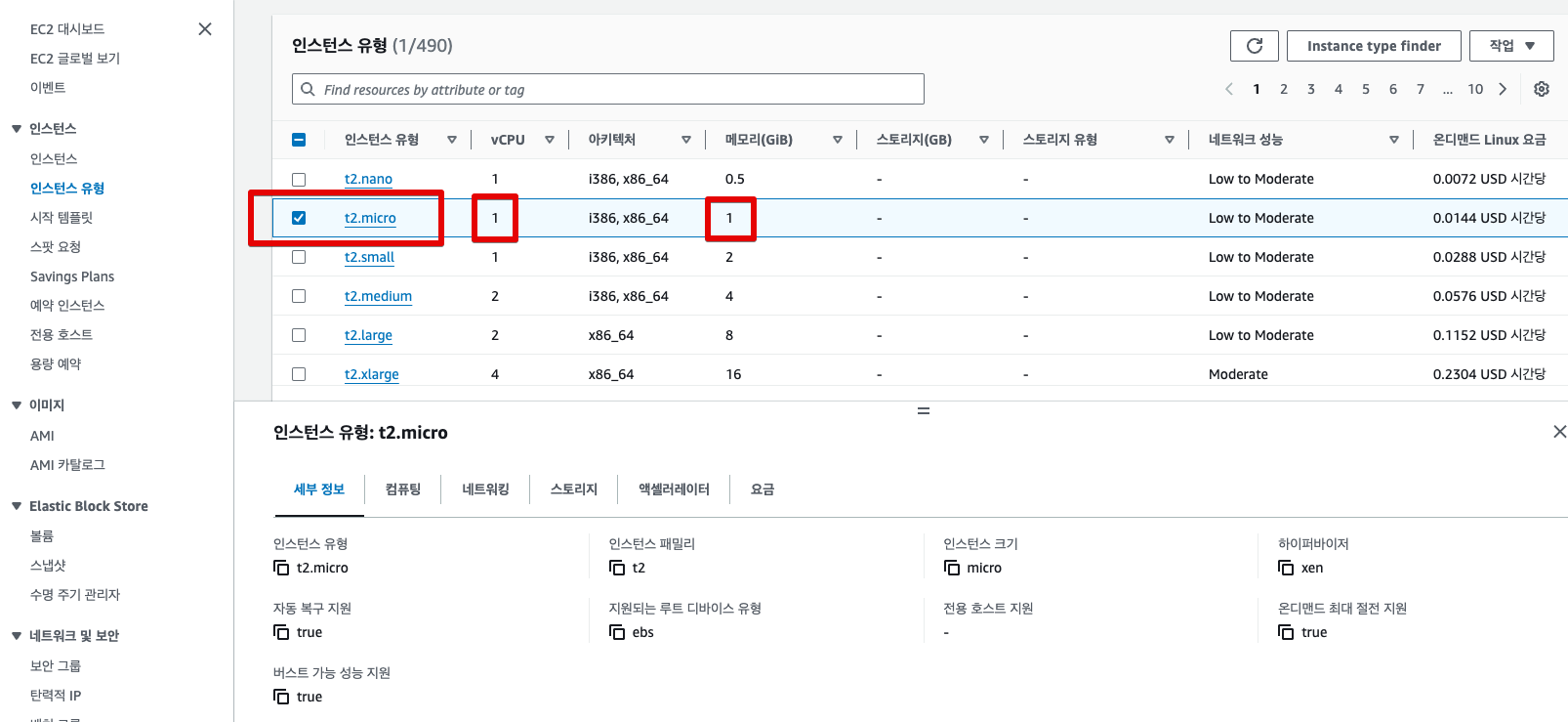Open 탄력적 IP in sidebar
The width and height of the screenshot is (1568, 722).
[x=56, y=696]
